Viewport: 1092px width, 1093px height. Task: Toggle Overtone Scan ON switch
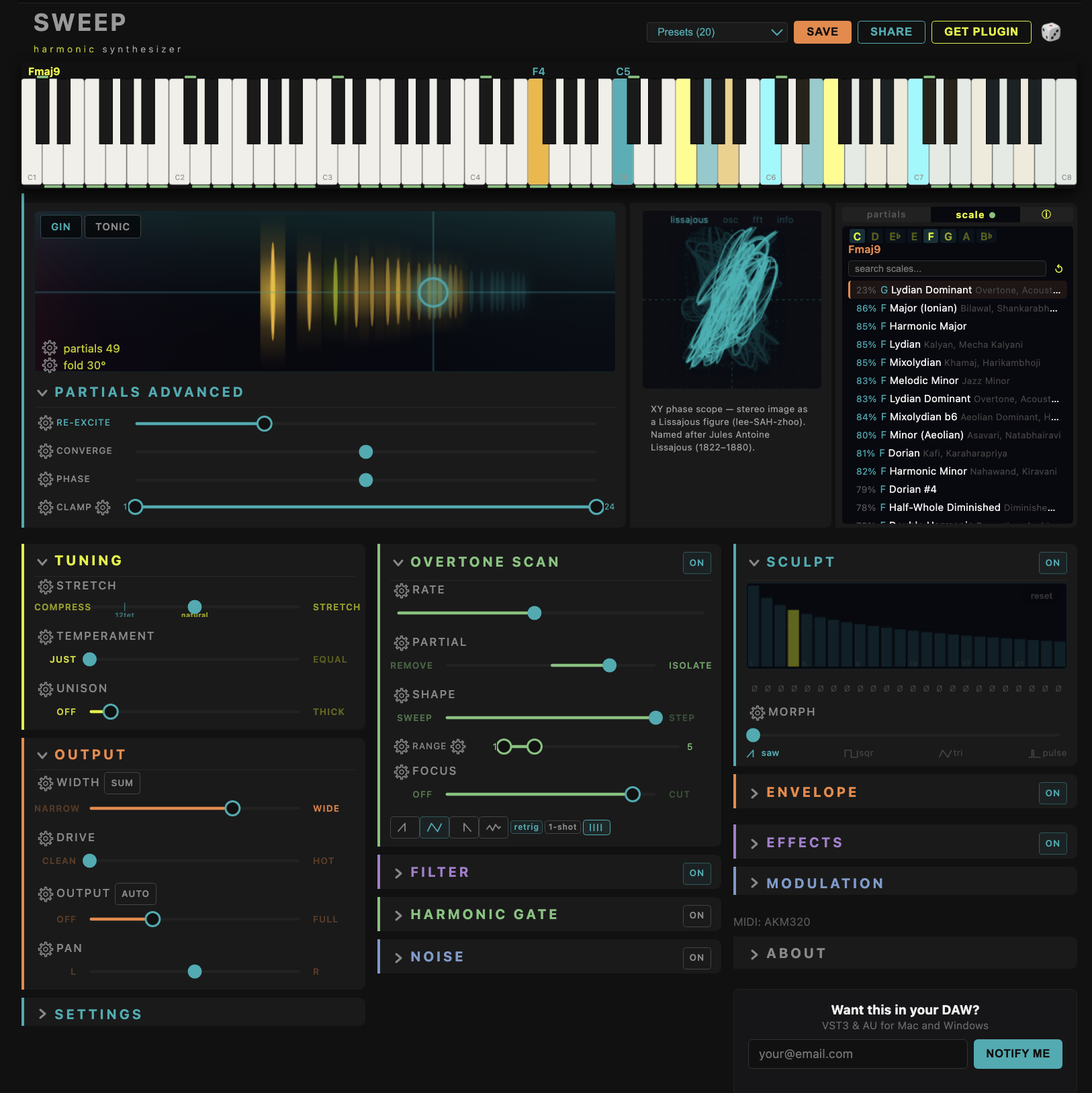pyautogui.click(x=696, y=563)
